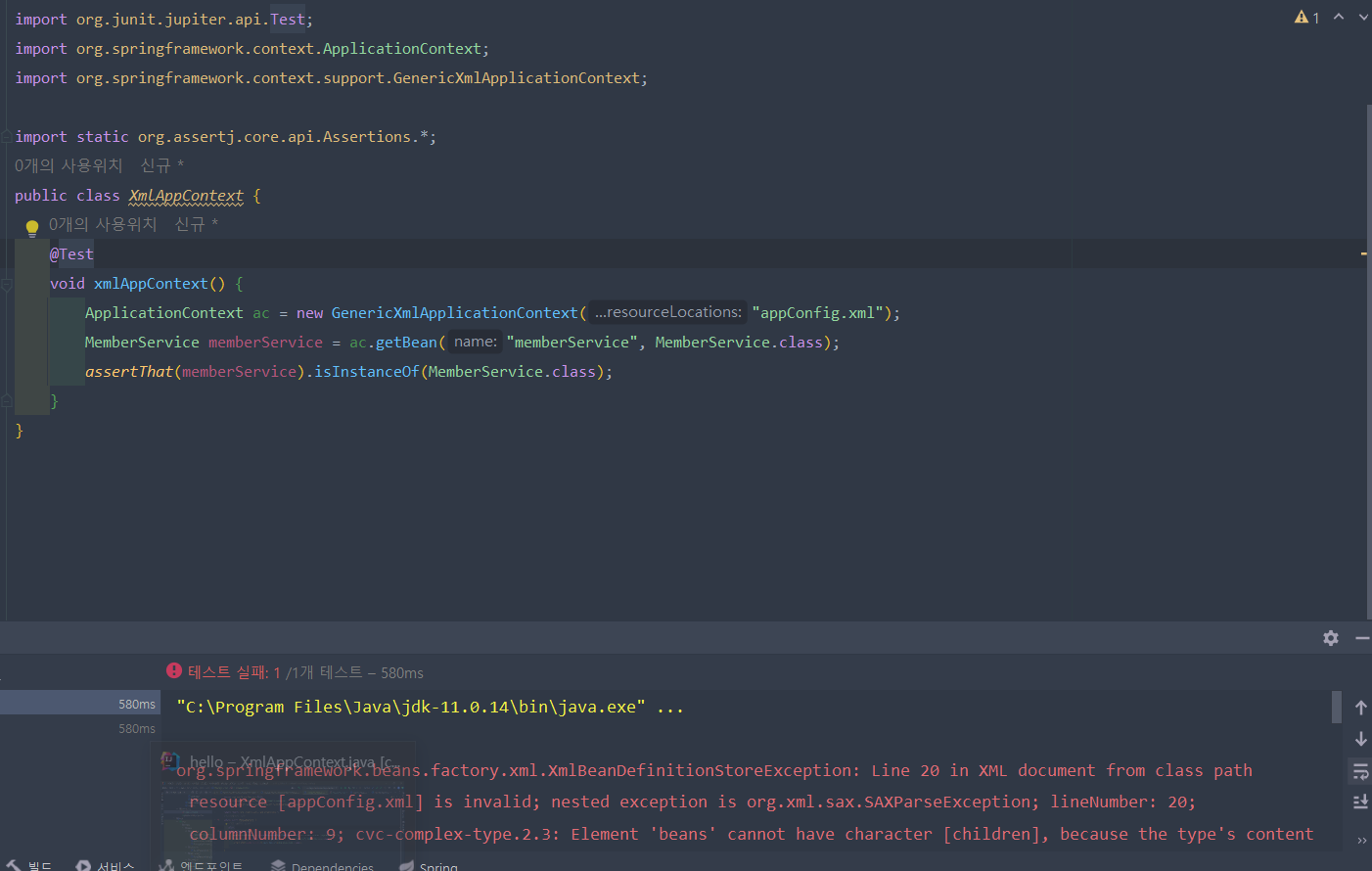Click the xmlAppContext method name
The width and height of the screenshot is (1372, 871).
151,283
